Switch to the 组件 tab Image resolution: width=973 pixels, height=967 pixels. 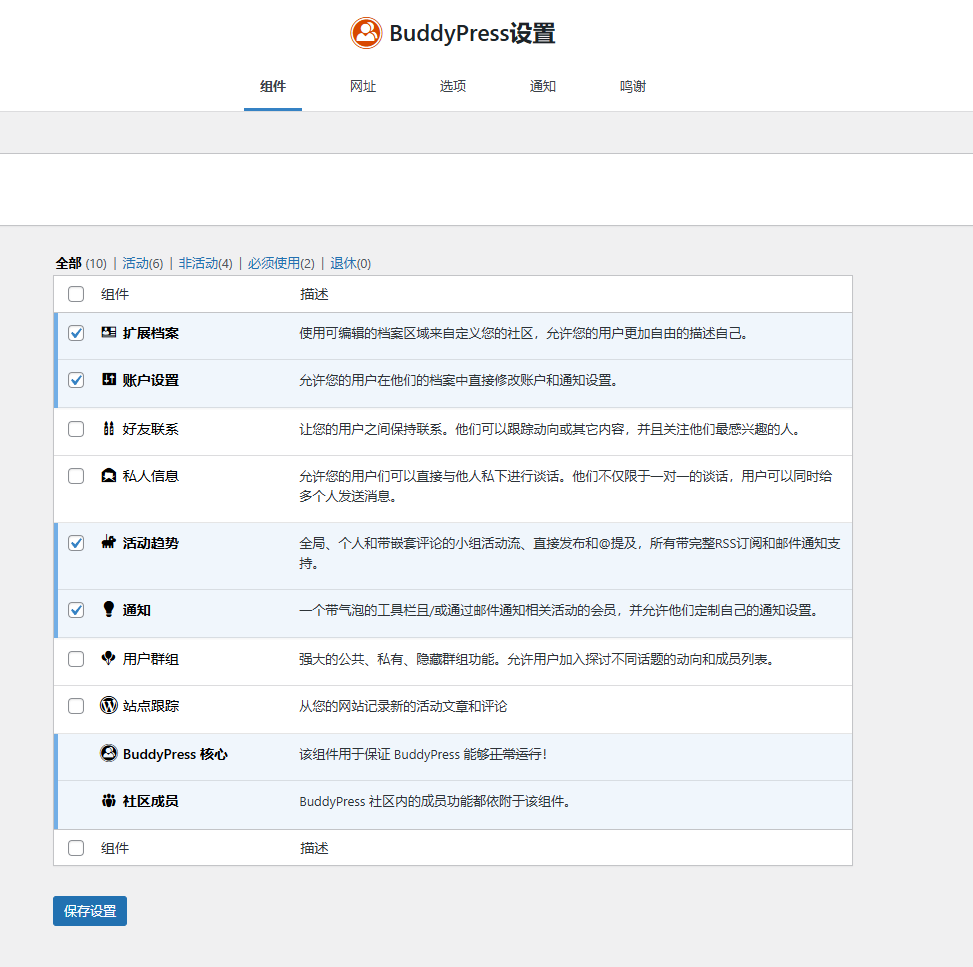point(273,86)
